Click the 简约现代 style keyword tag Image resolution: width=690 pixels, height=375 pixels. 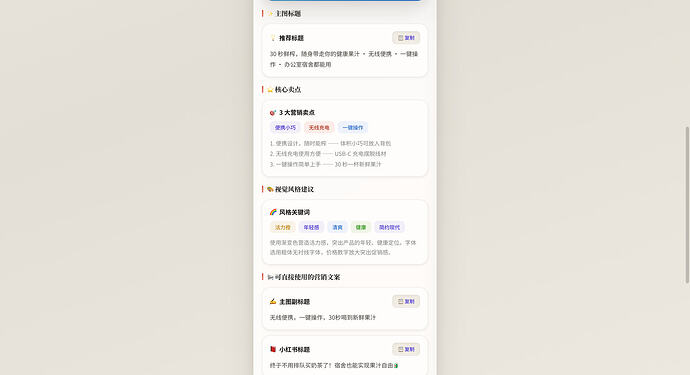point(389,228)
